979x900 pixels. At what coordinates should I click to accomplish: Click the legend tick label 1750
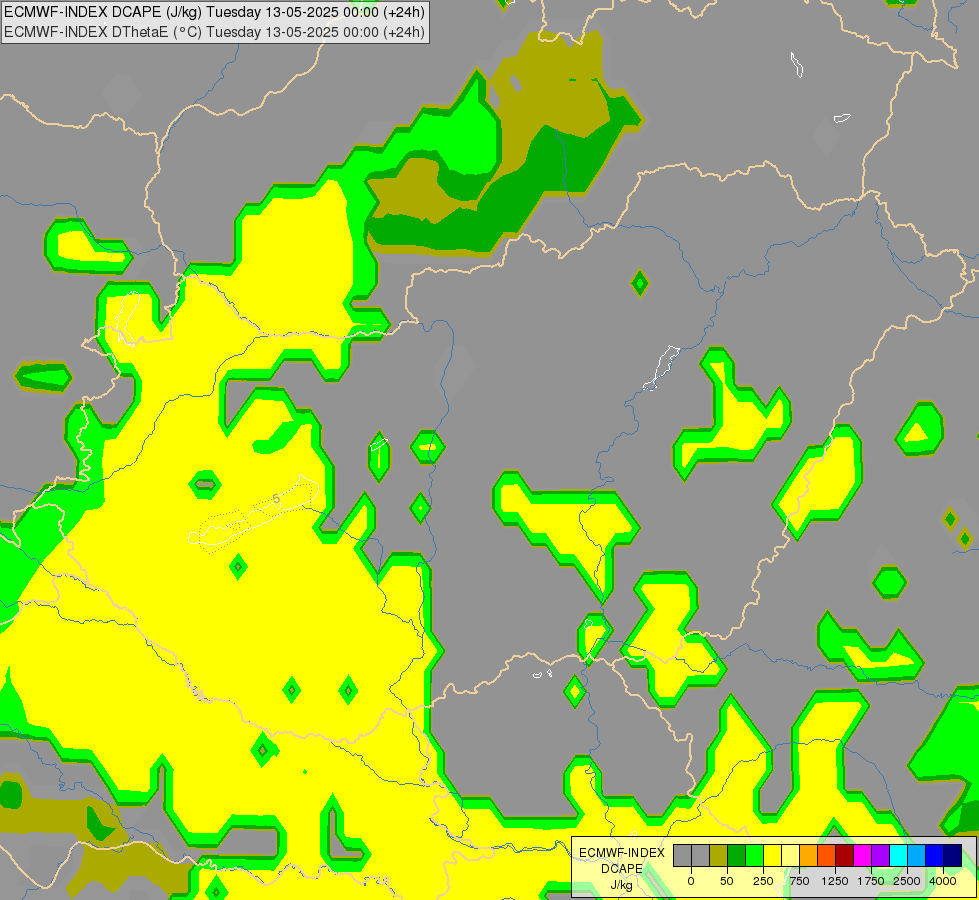click(x=871, y=881)
